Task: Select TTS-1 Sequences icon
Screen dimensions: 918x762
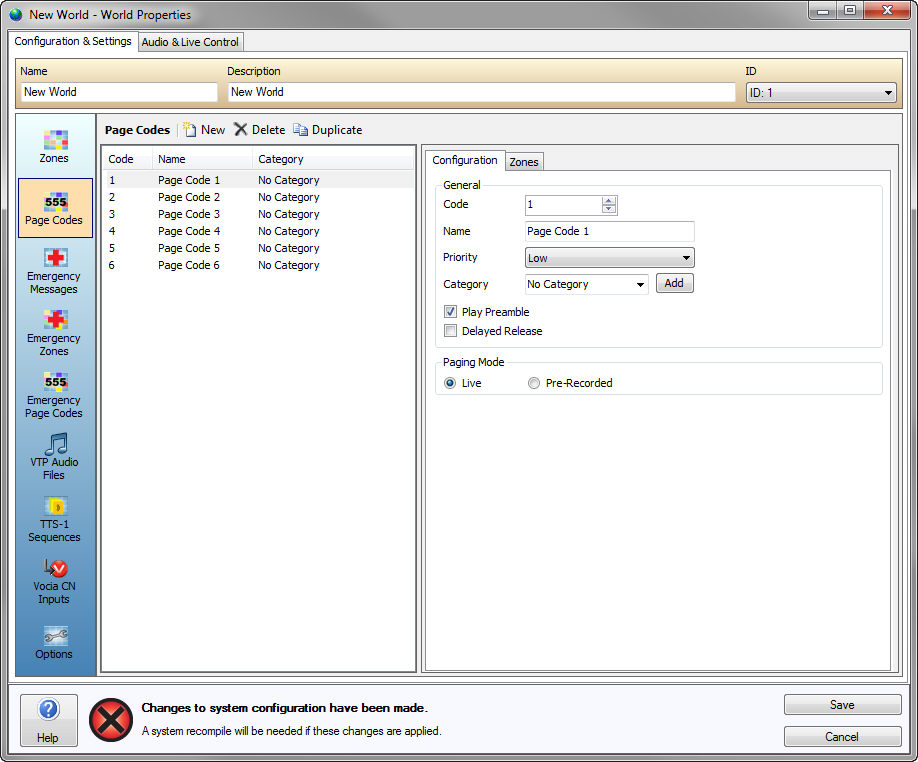Action: 54,518
